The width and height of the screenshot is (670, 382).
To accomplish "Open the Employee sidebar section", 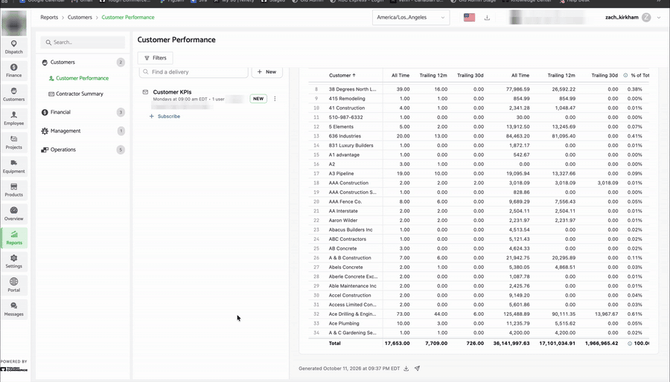I will 14,118.
